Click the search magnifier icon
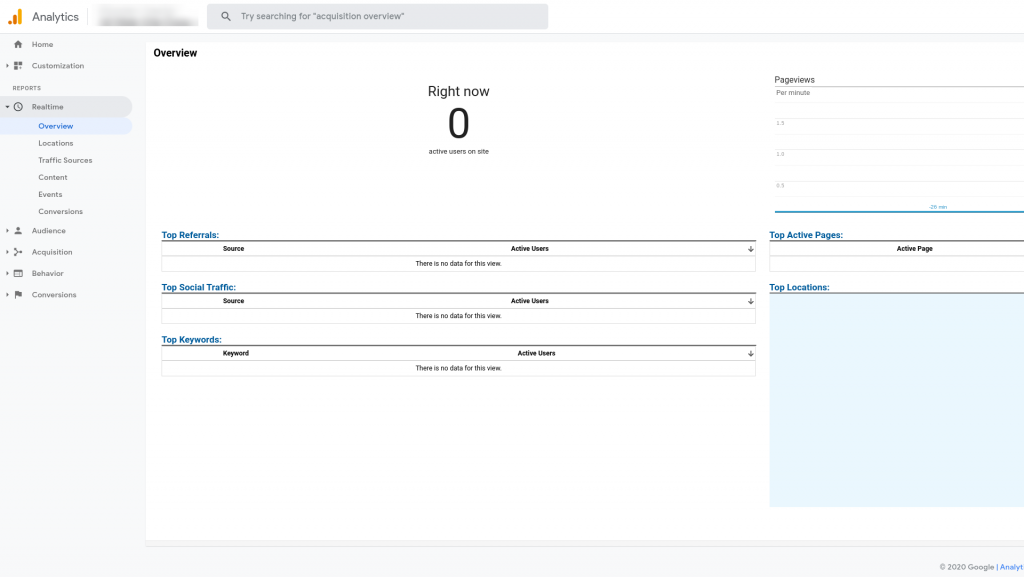 pos(226,17)
